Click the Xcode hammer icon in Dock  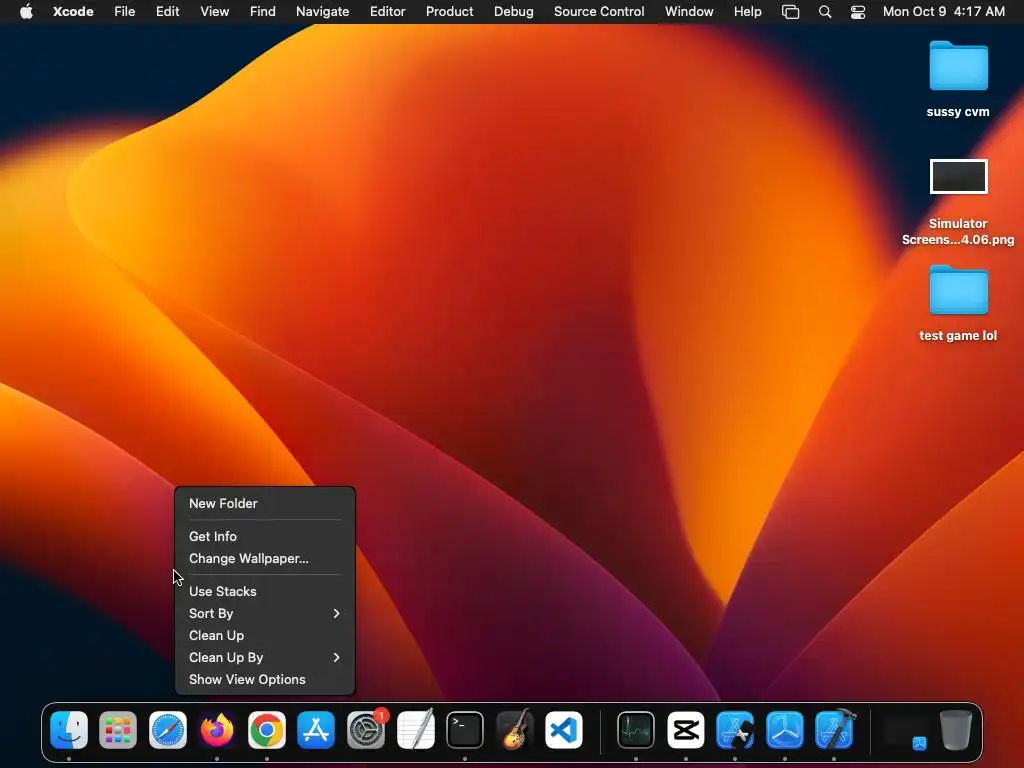click(x=835, y=729)
